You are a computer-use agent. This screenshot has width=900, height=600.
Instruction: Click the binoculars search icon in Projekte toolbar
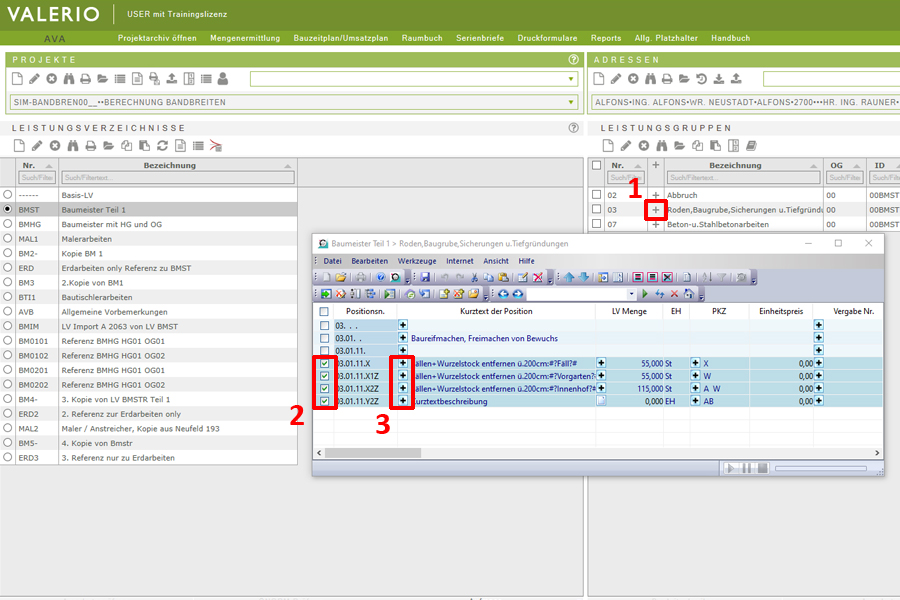pos(69,79)
